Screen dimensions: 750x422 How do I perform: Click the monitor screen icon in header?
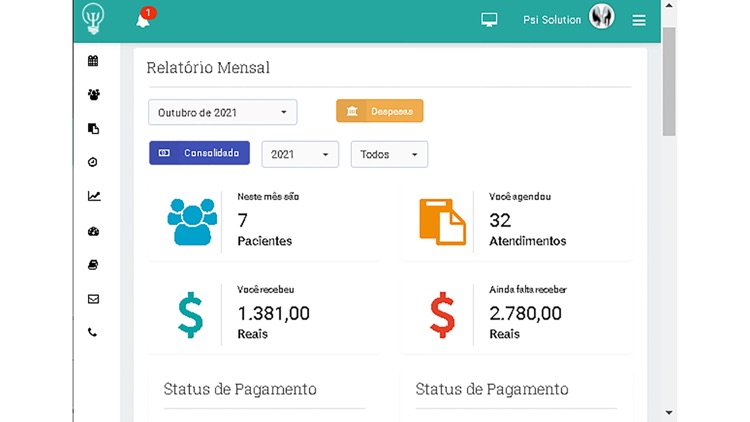pyautogui.click(x=489, y=20)
